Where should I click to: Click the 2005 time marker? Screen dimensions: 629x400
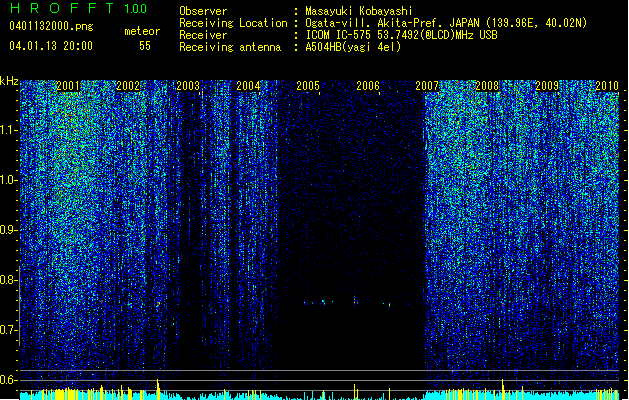point(308,85)
